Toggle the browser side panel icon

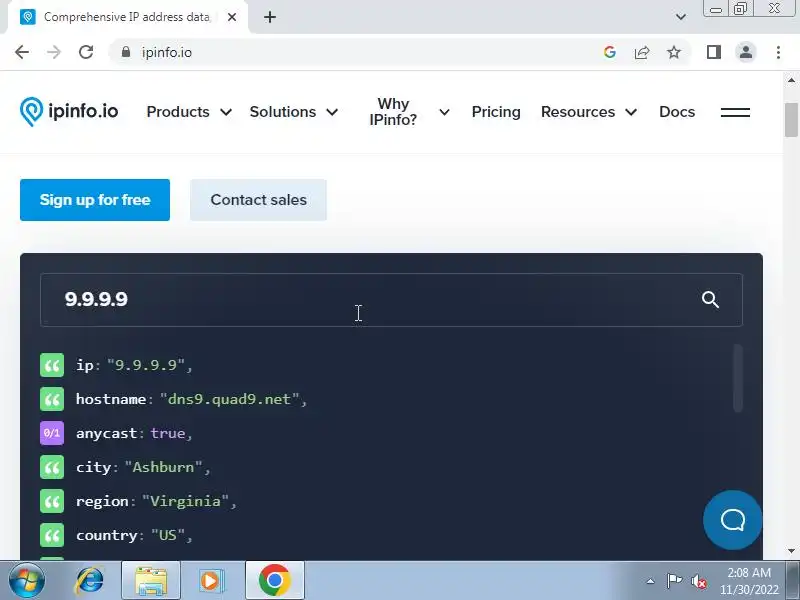[x=714, y=52]
